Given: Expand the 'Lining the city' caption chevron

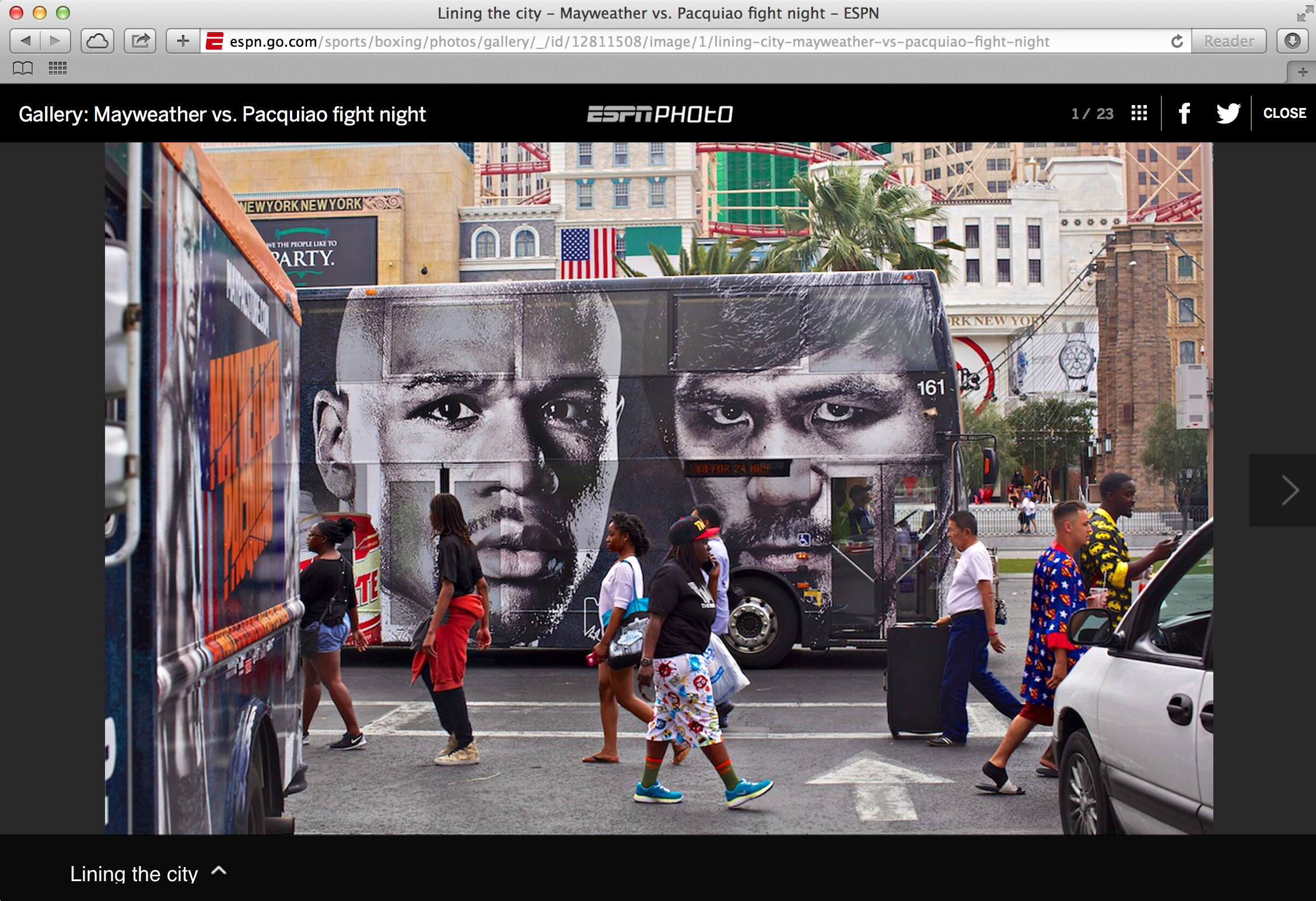Looking at the screenshot, I should (x=219, y=871).
